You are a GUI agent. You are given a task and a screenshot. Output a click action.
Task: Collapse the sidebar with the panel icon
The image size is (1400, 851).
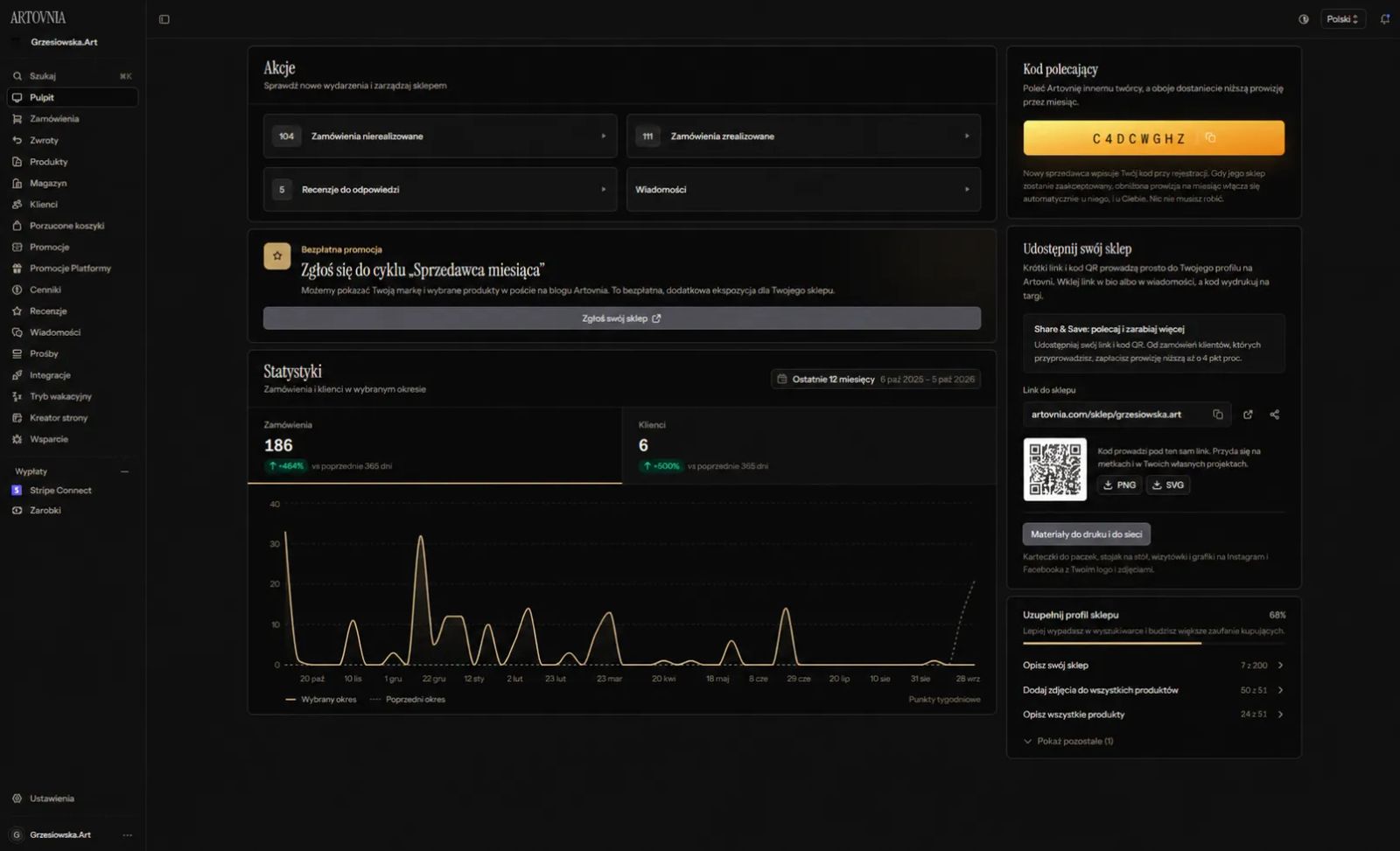[x=164, y=19]
